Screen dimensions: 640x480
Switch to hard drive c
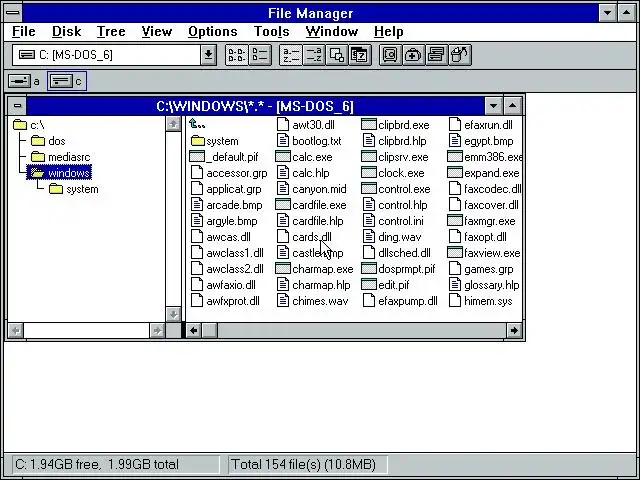click(x=67, y=81)
